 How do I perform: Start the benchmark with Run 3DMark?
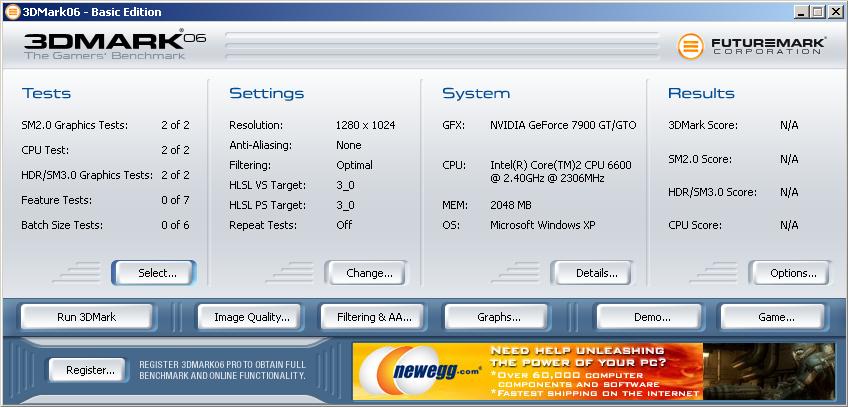pos(87,317)
